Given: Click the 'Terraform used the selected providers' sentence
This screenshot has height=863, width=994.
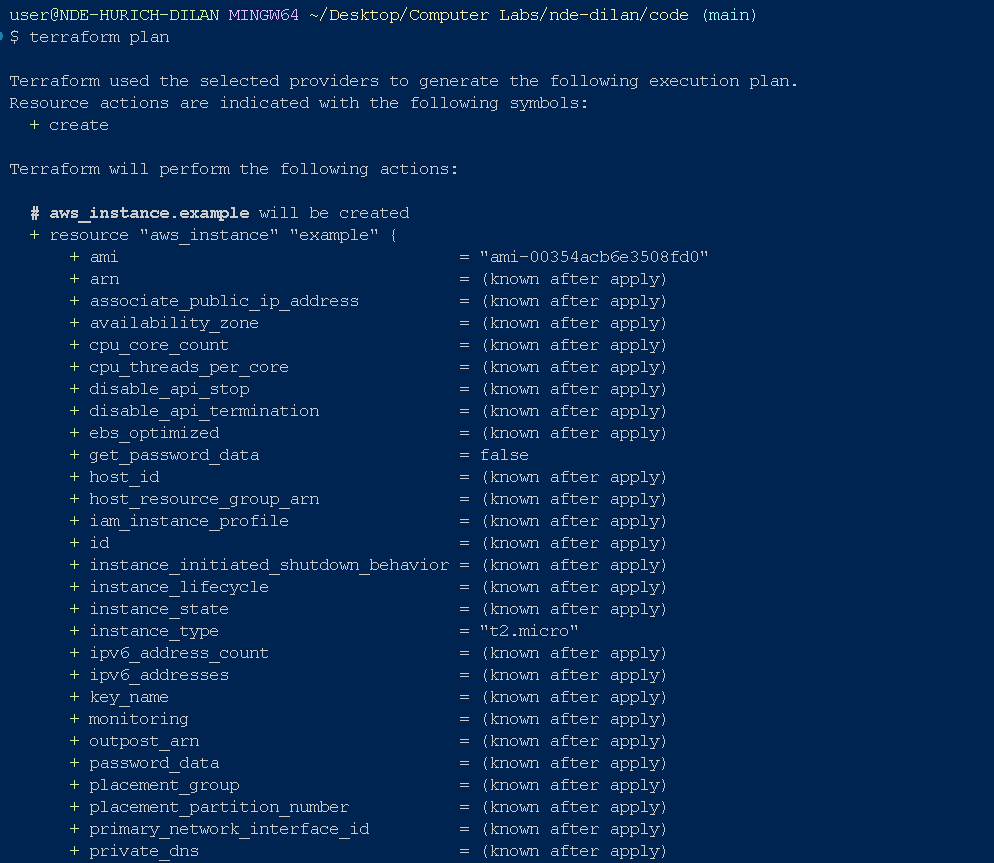Looking at the screenshot, I should 404,81.
